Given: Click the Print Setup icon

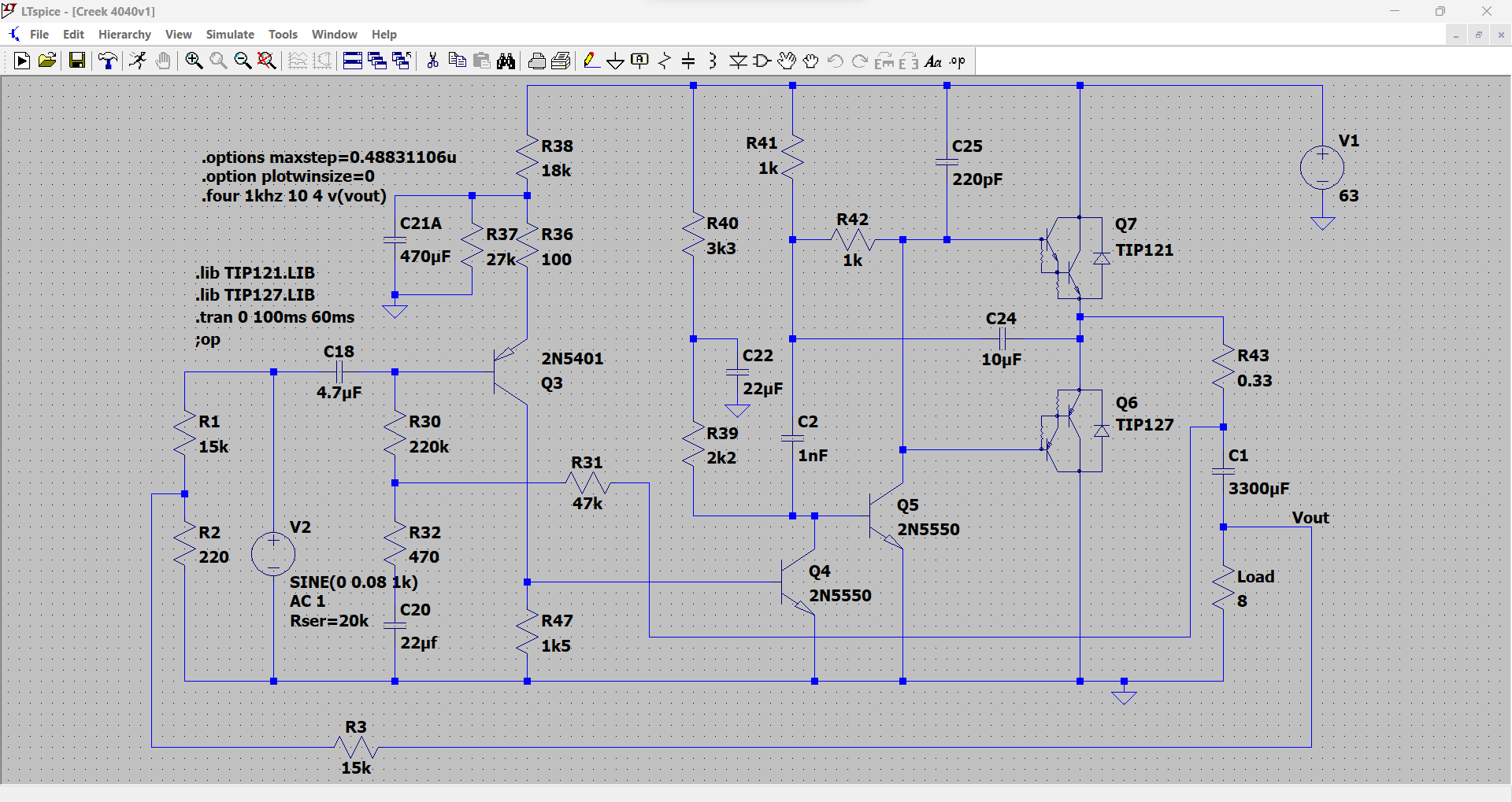Looking at the screenshot, I should click(x=561, y=61).
